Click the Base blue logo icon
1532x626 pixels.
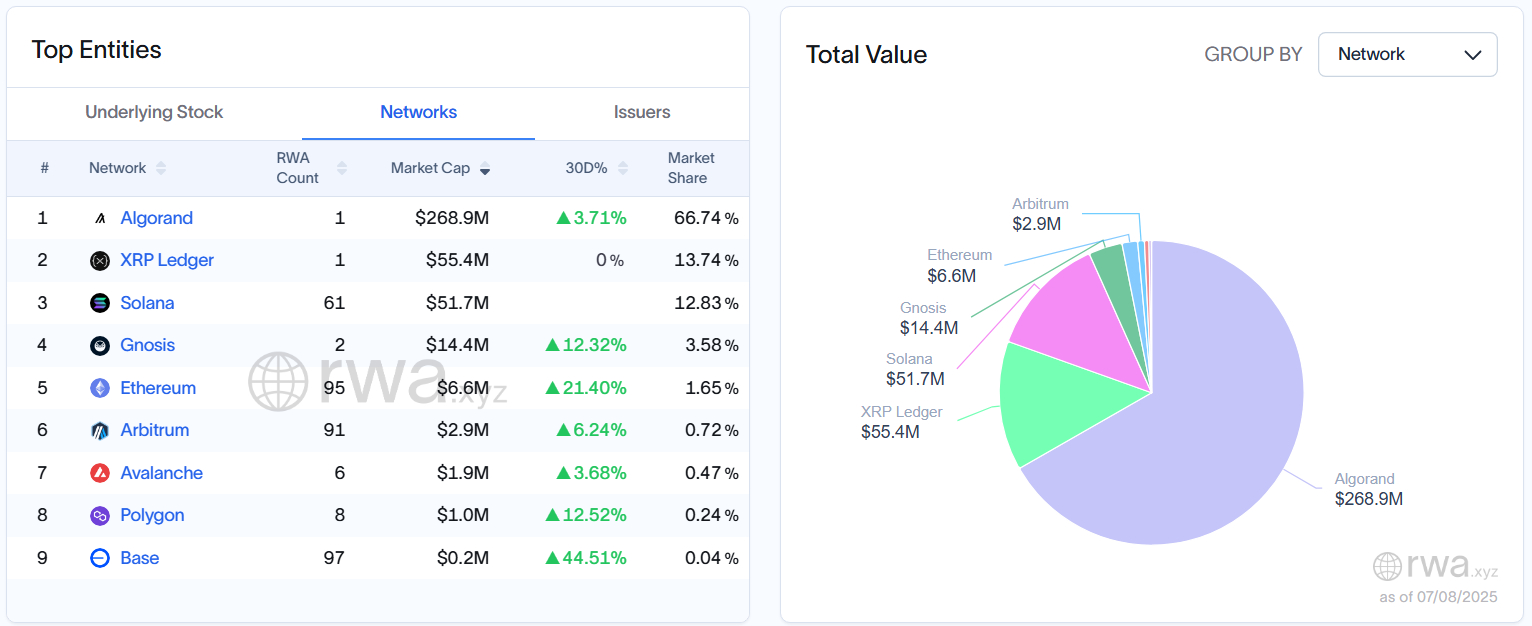(100, 558)
